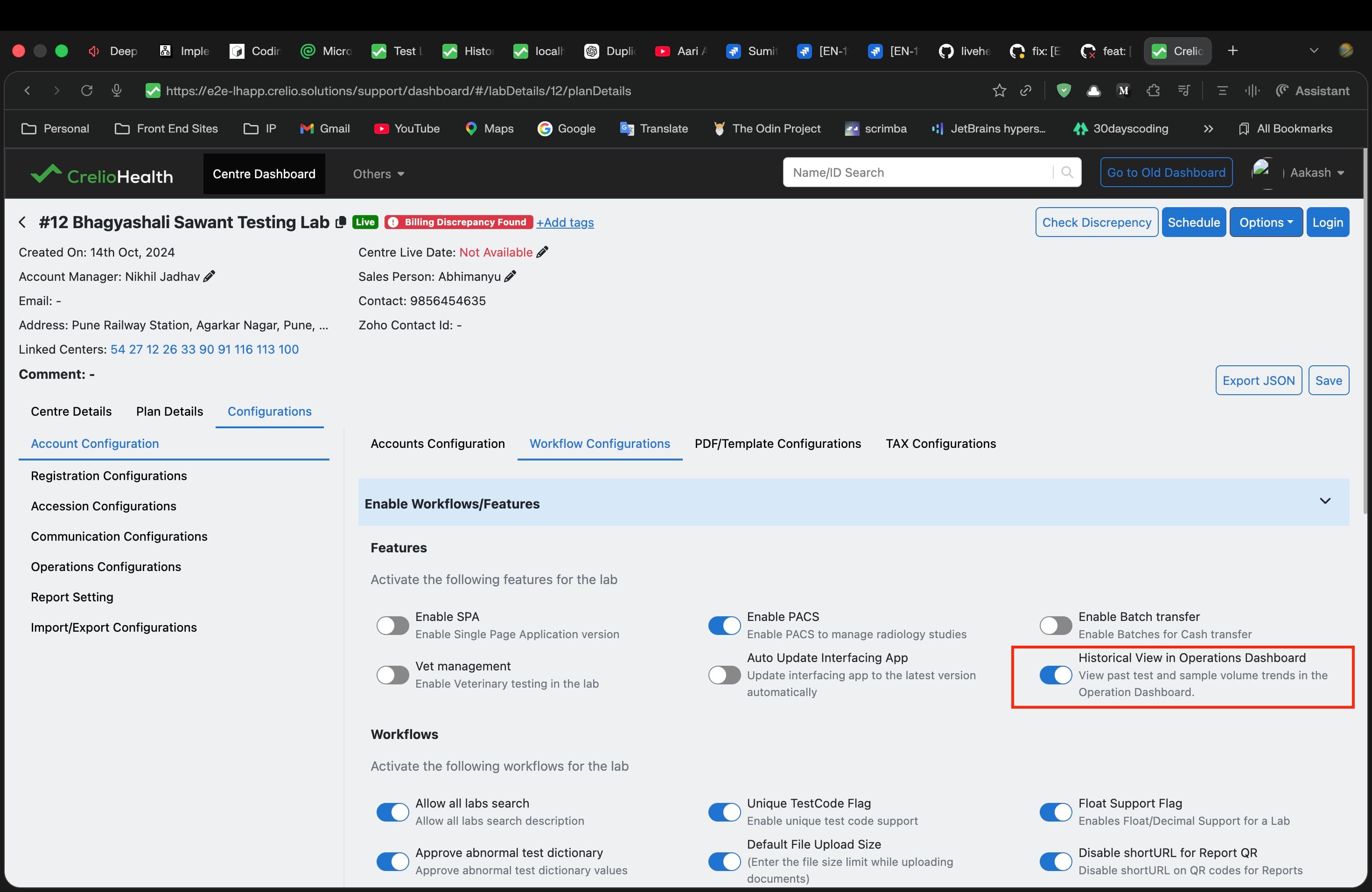Screen dimensions: 1372x892
Task: Toggle the Float Support Flag switch
Action: coord(1056,812)
